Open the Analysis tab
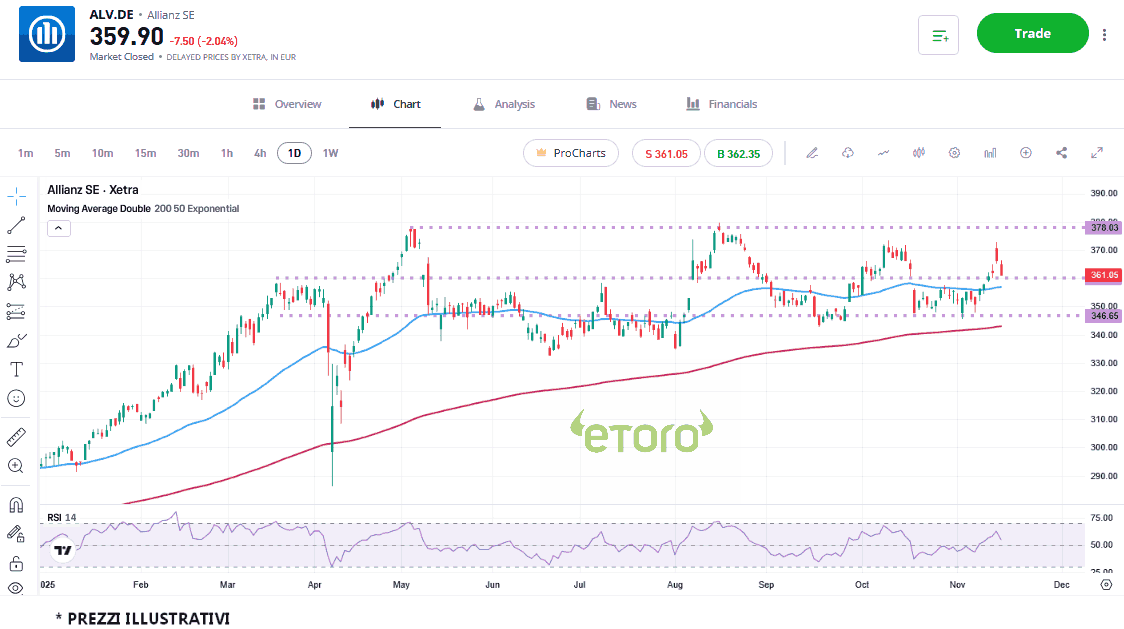The width and height of the screenshot is (1124, 629). point(504,104)
